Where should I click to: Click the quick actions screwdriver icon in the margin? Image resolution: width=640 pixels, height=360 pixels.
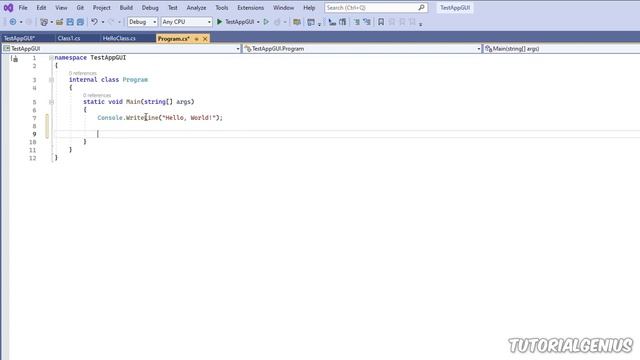point(15,59)
